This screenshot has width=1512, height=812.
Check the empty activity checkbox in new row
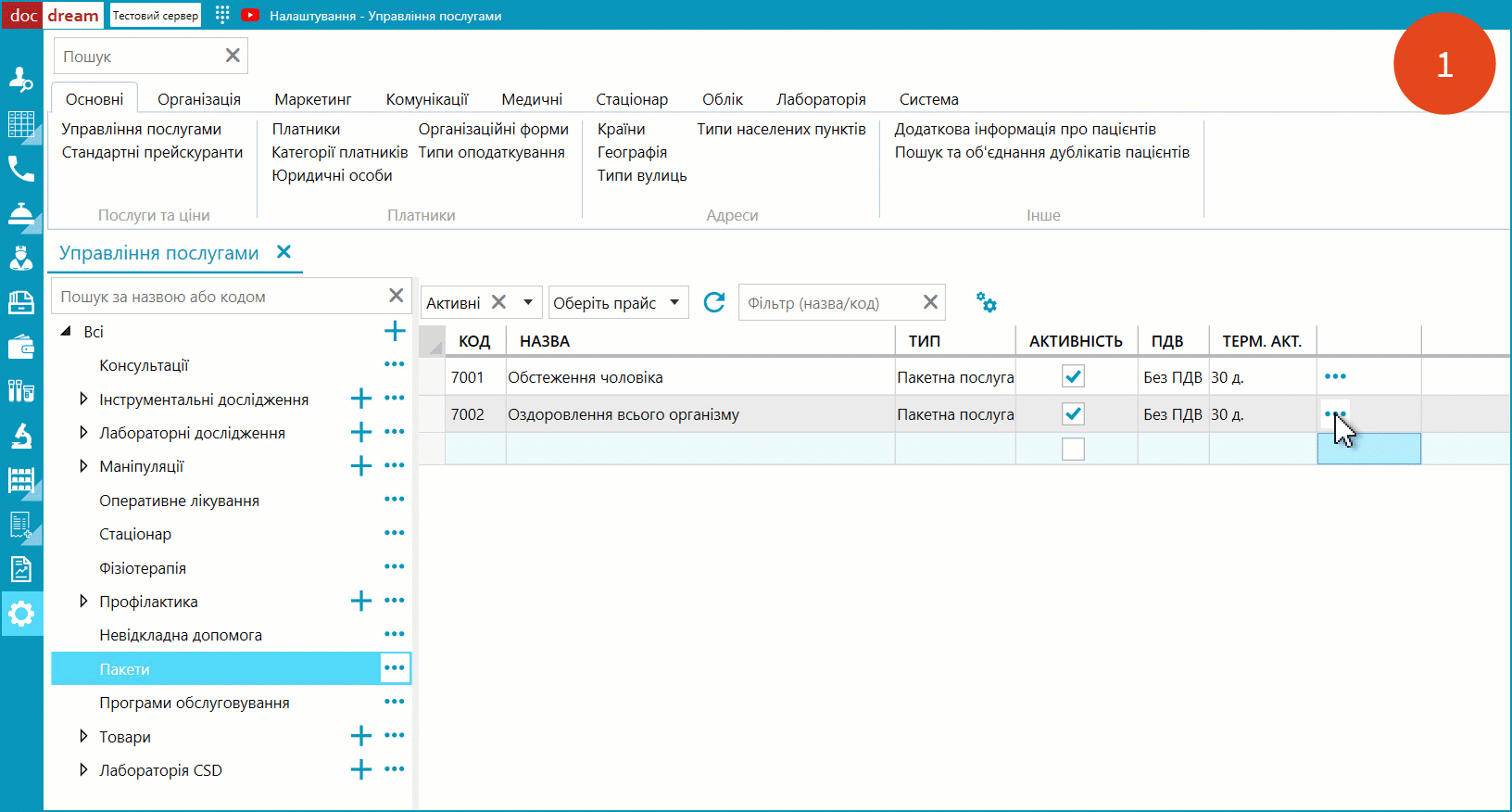point(1073,449)
